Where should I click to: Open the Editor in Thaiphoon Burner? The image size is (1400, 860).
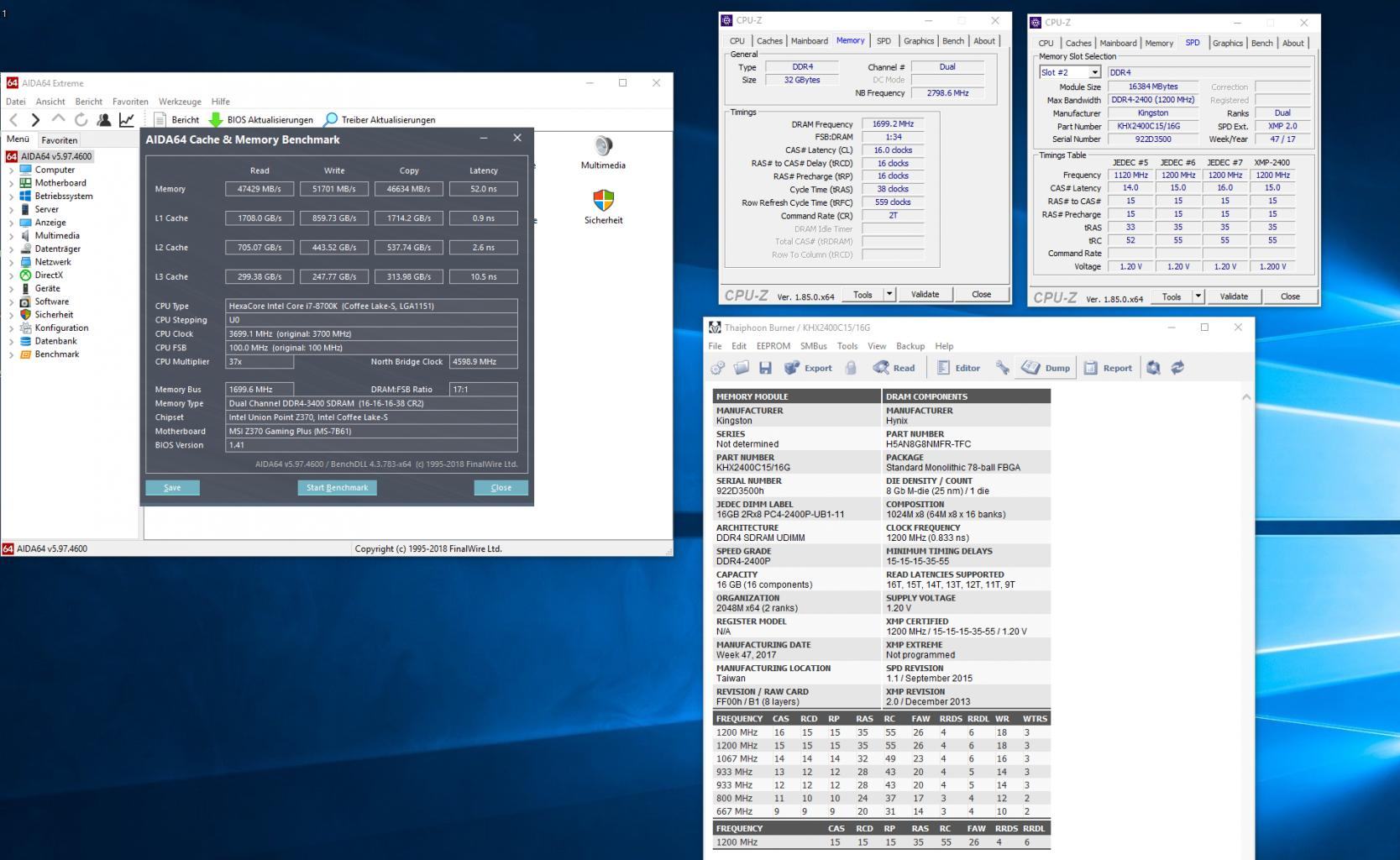pyautogui.click(x=958, y=368)
